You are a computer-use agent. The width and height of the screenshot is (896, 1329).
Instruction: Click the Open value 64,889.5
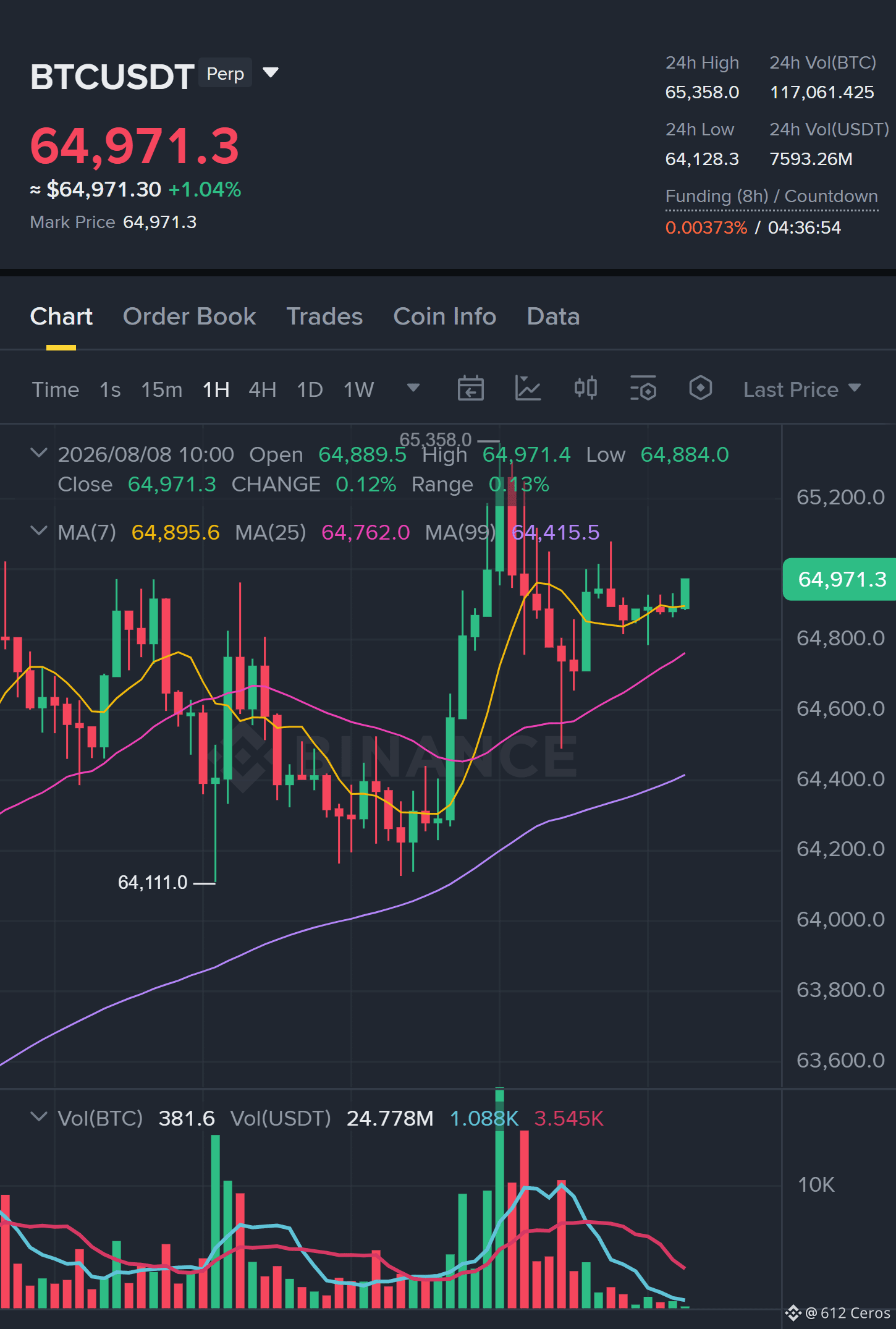[x=363, y=454]
